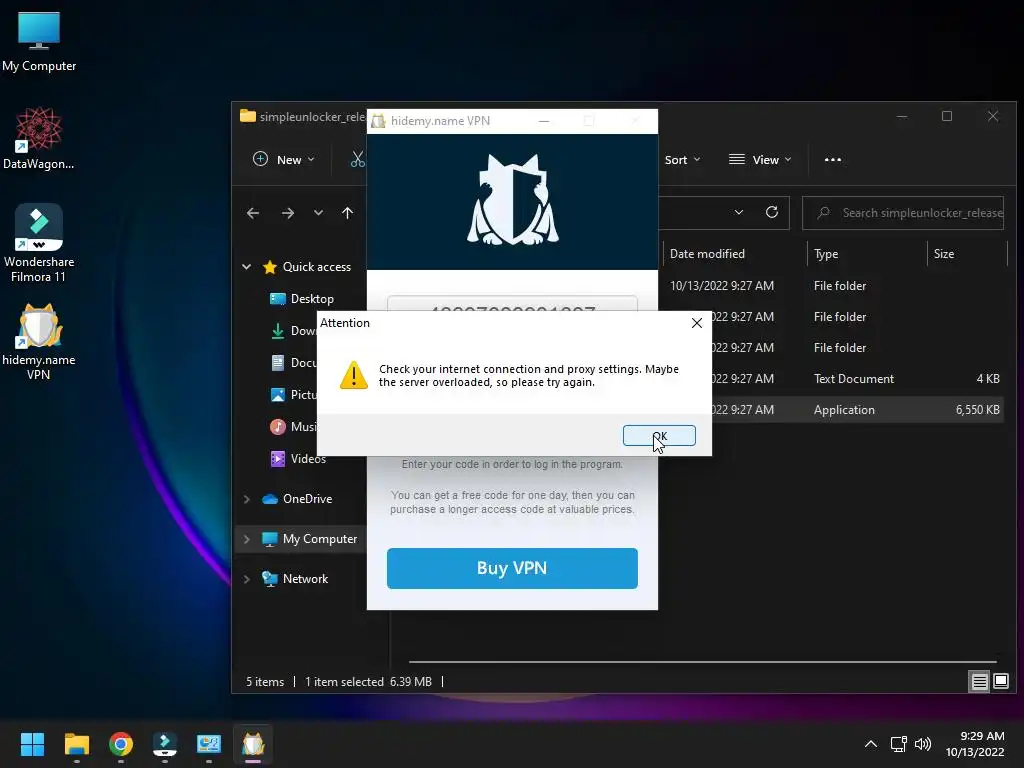Open DataWagon desktop shortcut
Screen dimensions: 1024x768
coord(39,138)
